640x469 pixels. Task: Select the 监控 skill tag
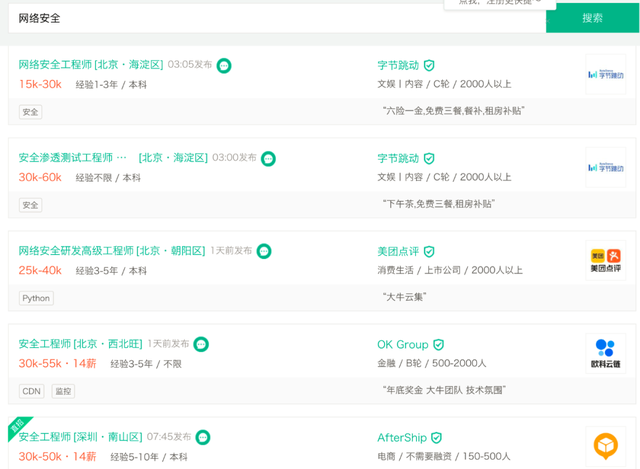point(63,391)
